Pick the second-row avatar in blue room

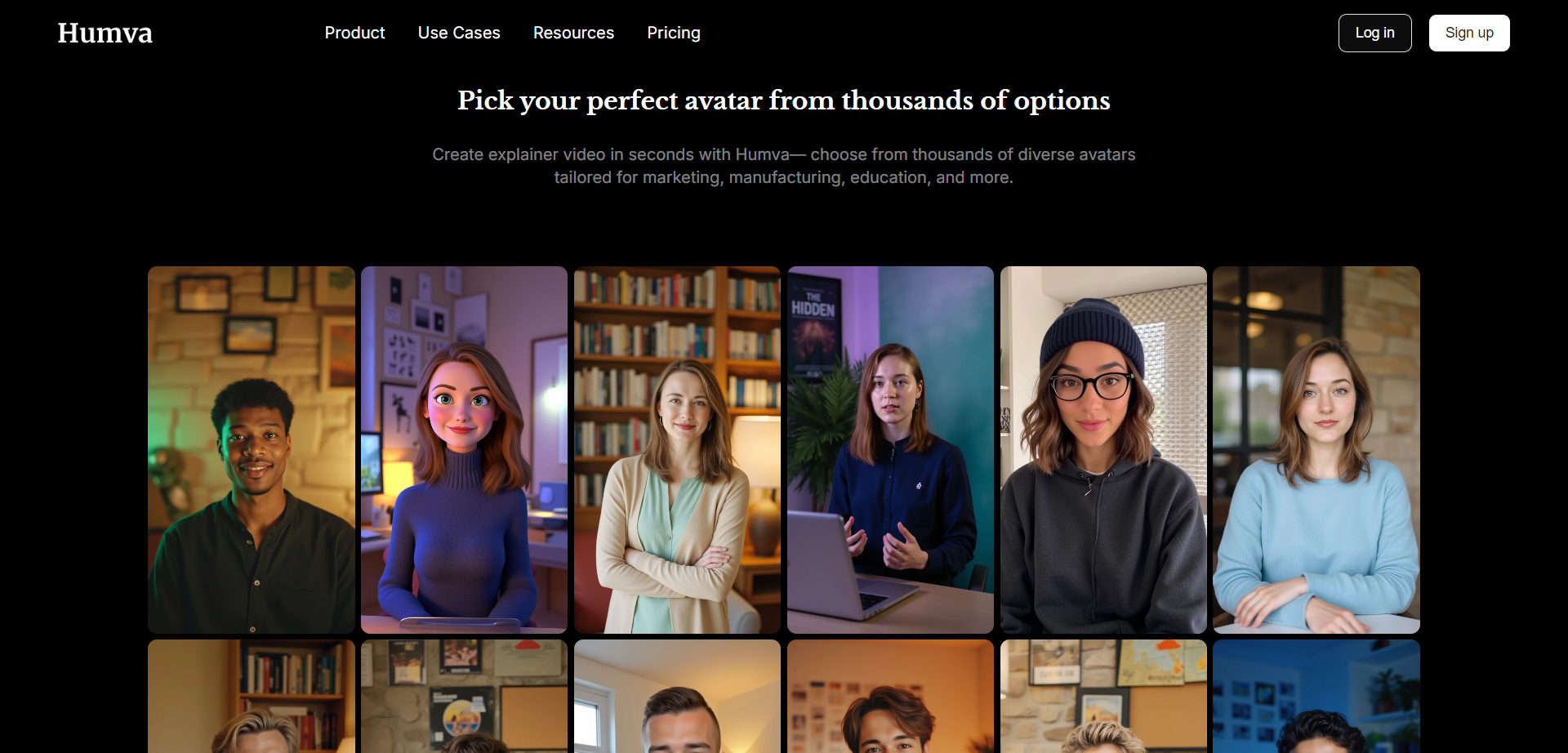(1316, 696)
